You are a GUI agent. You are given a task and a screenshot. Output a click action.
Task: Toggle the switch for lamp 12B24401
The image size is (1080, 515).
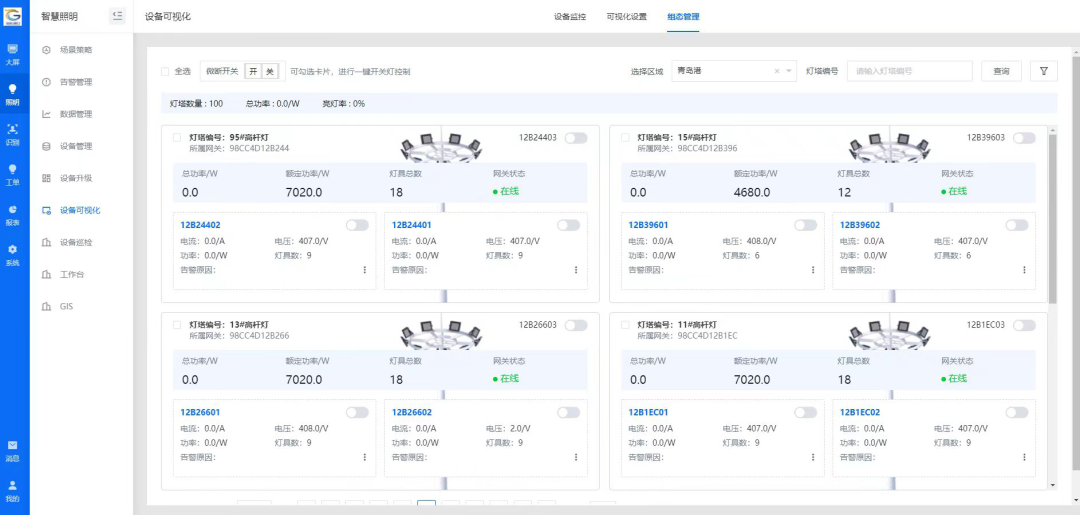(x=569, y=225)
